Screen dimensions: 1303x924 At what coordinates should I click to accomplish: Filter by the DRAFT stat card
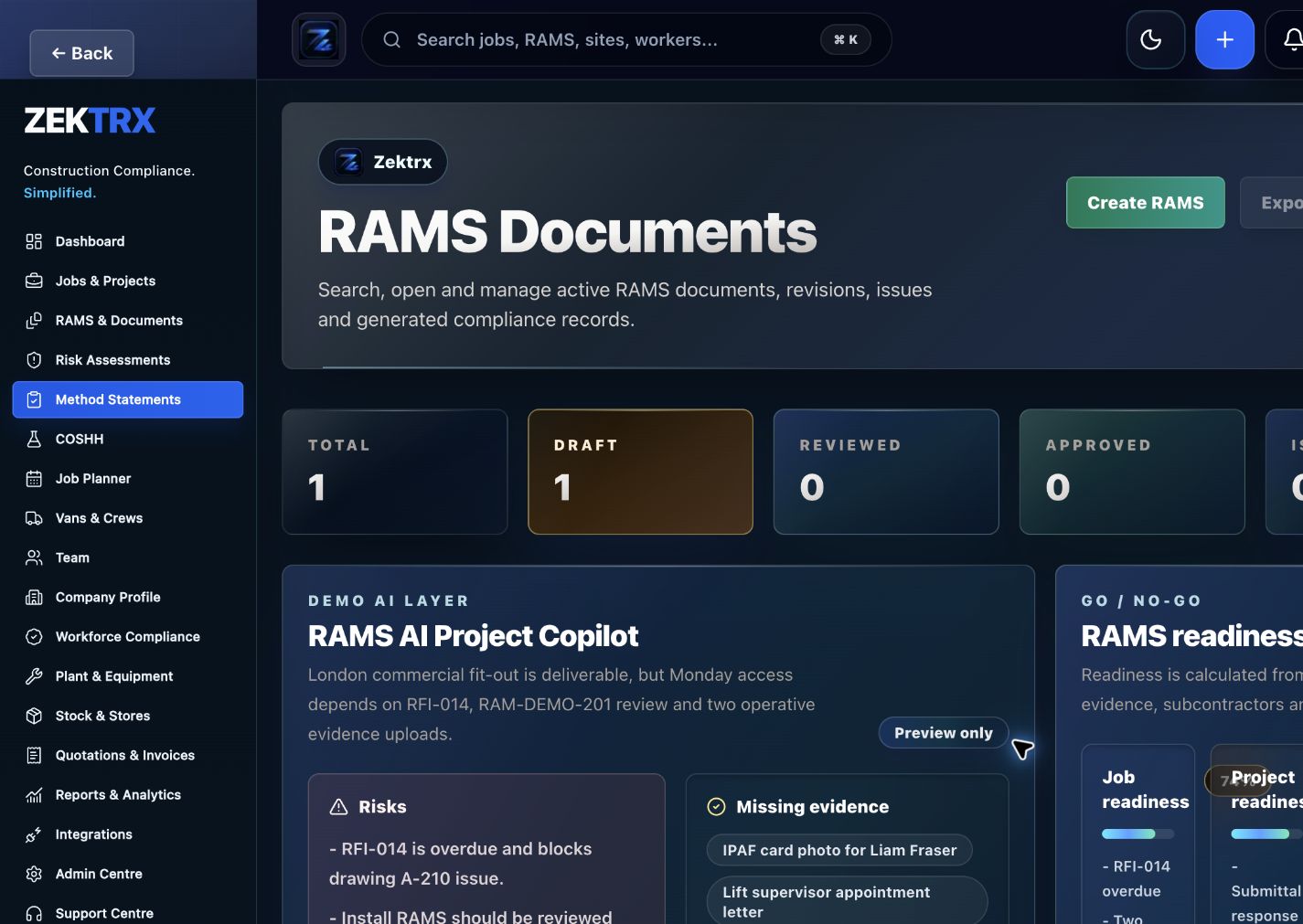(x=640, y=472)
